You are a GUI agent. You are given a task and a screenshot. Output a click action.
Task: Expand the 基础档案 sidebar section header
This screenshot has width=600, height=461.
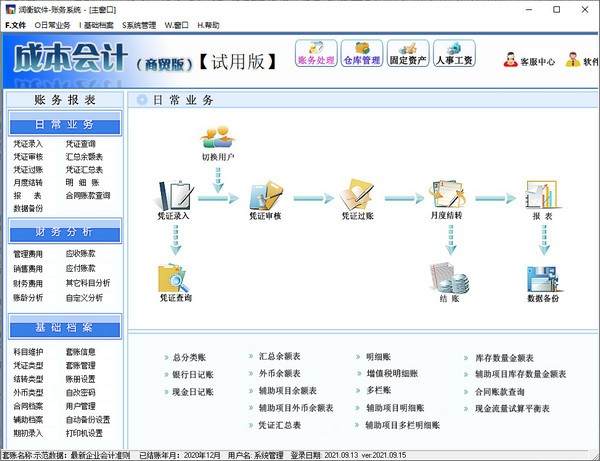tap(65, 327)
